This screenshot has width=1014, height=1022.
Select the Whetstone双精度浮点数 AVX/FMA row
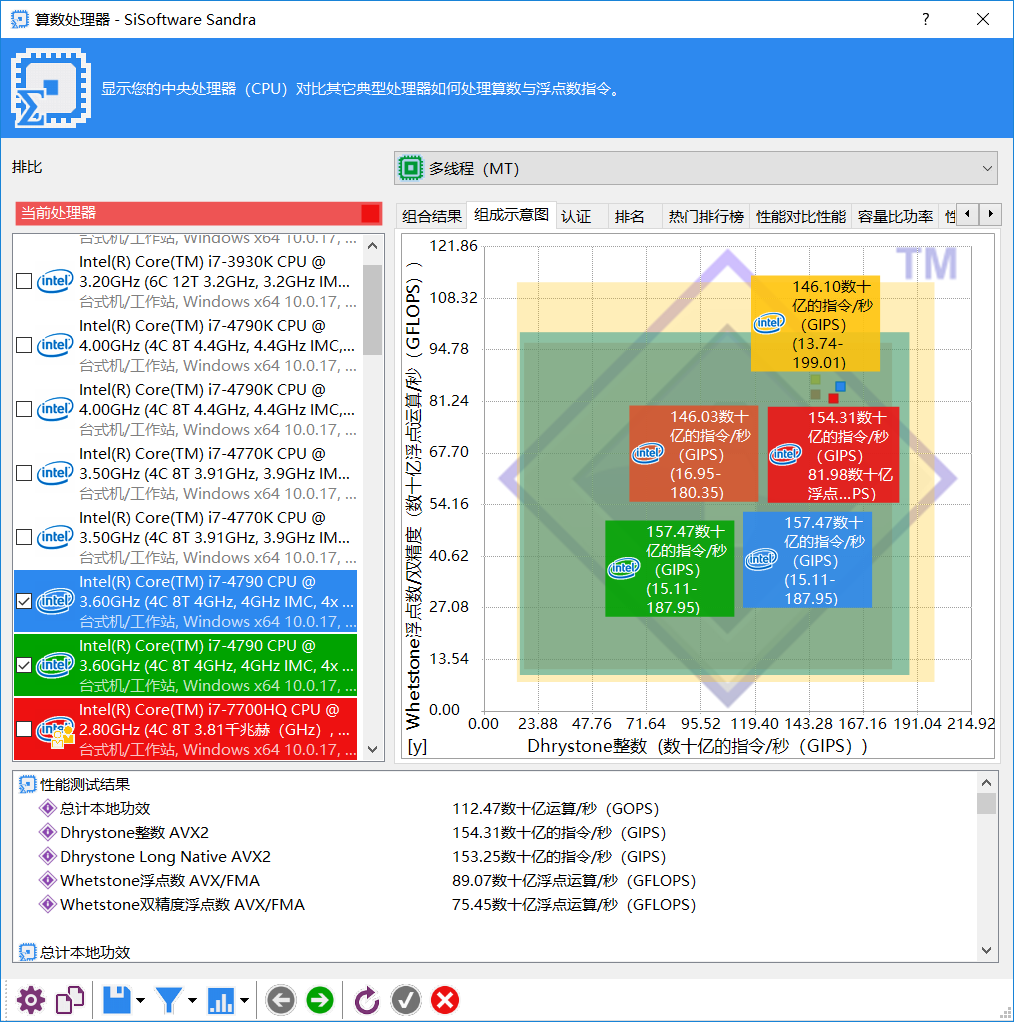coord(495,905)
